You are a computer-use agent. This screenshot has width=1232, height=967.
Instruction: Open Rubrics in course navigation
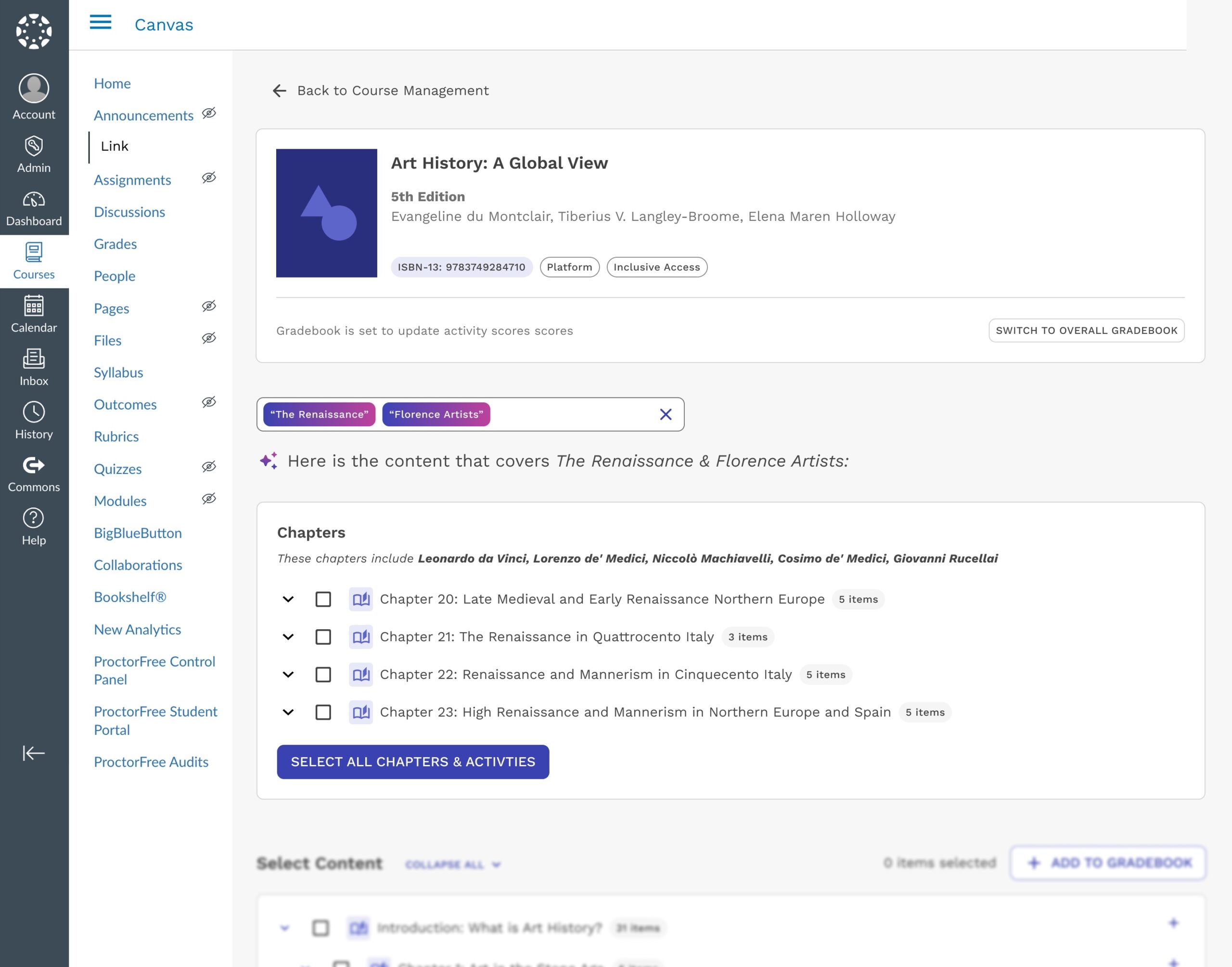(116, 436)
